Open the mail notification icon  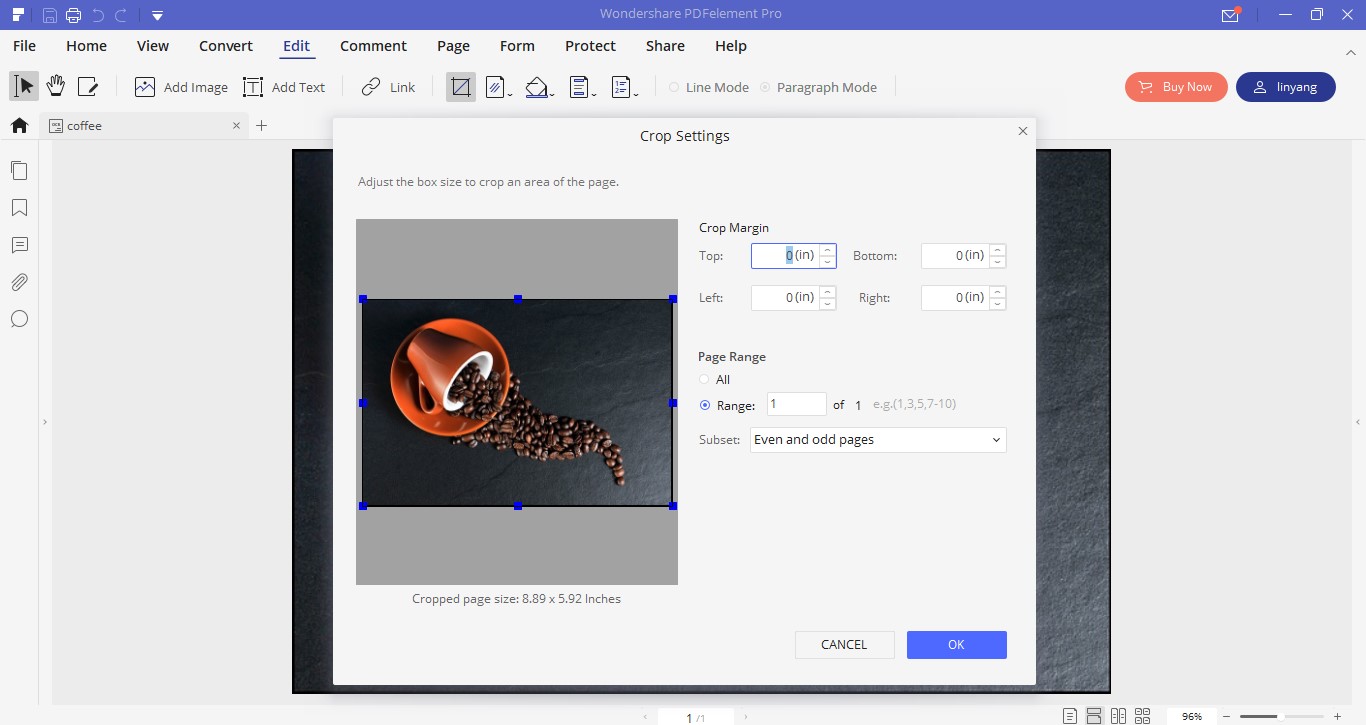point(1231,15)
